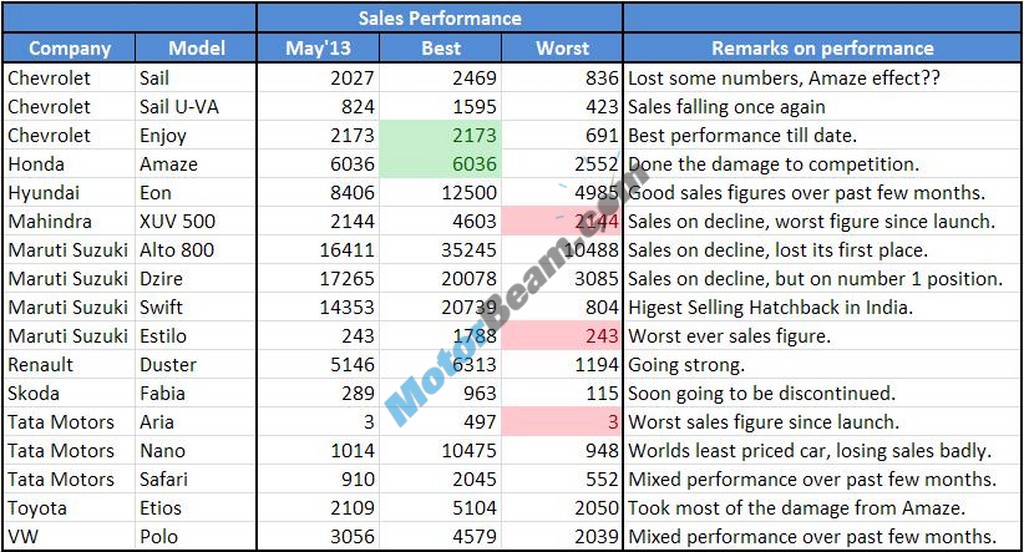Click the XUV 500 model cell
The width and height of the screenshot is (1024, 552).
(x=196, y=221)
